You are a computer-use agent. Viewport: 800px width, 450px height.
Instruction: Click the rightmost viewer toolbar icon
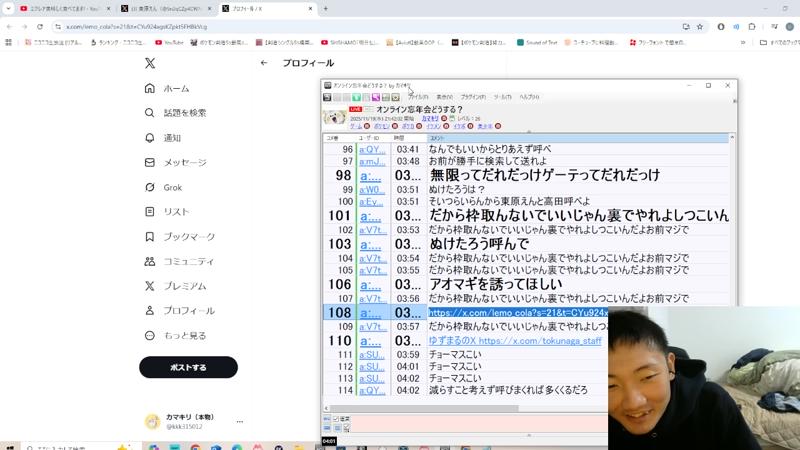395,97
